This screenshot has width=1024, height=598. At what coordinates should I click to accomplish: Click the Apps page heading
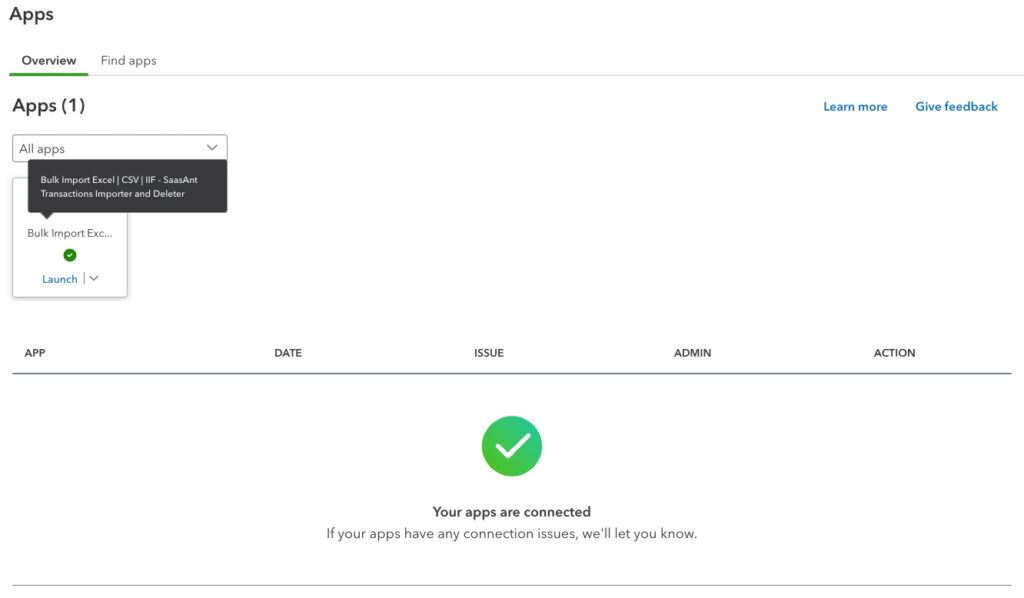31,14
